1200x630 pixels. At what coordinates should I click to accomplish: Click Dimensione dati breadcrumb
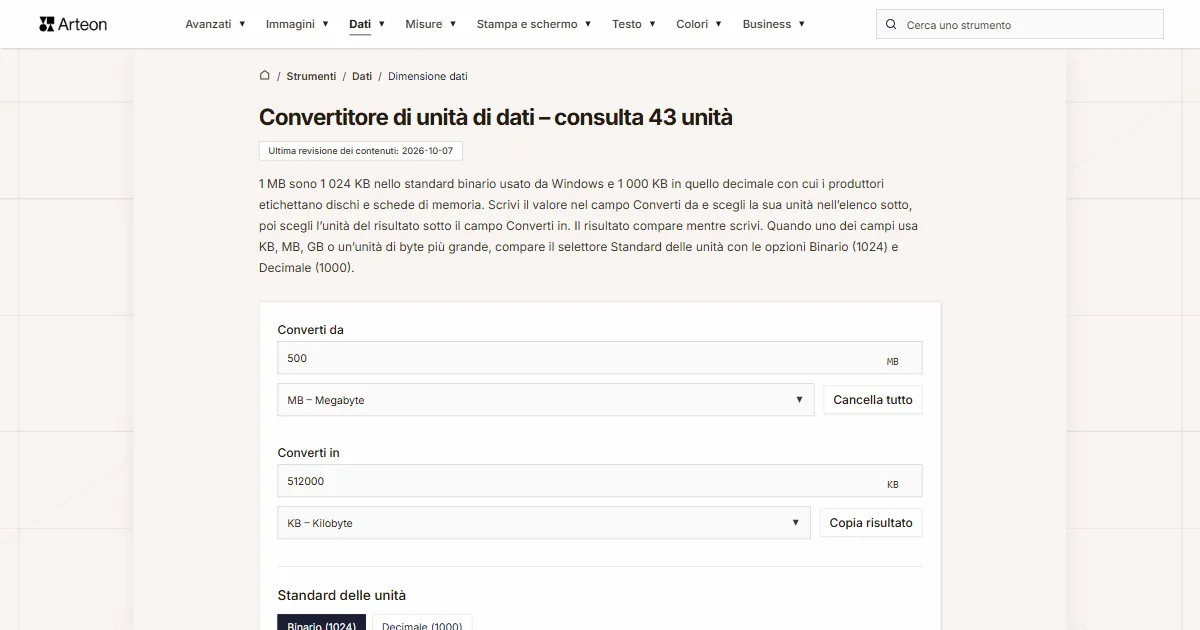tap(428, 76)
